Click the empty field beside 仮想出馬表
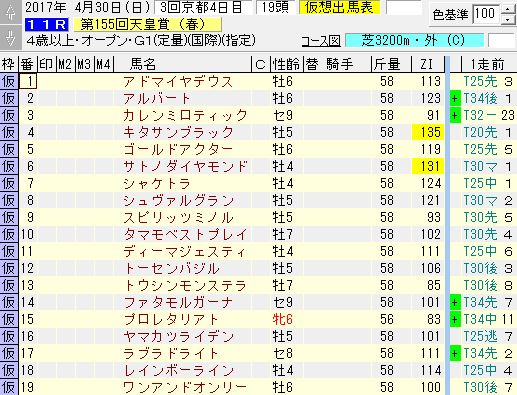Viewport: 517px width, 395px height. tap(403, 7)
